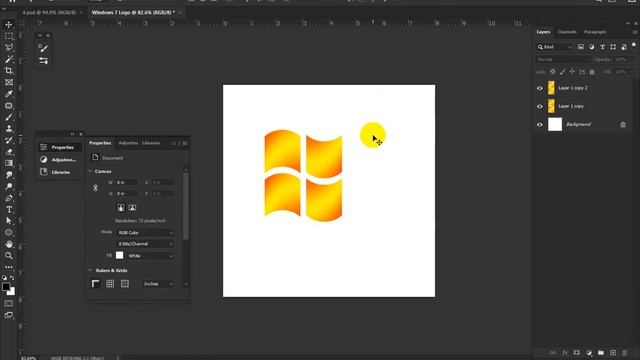Toggle lock all for layer
The width and height of the screenshot is (640, 360).
592,72
